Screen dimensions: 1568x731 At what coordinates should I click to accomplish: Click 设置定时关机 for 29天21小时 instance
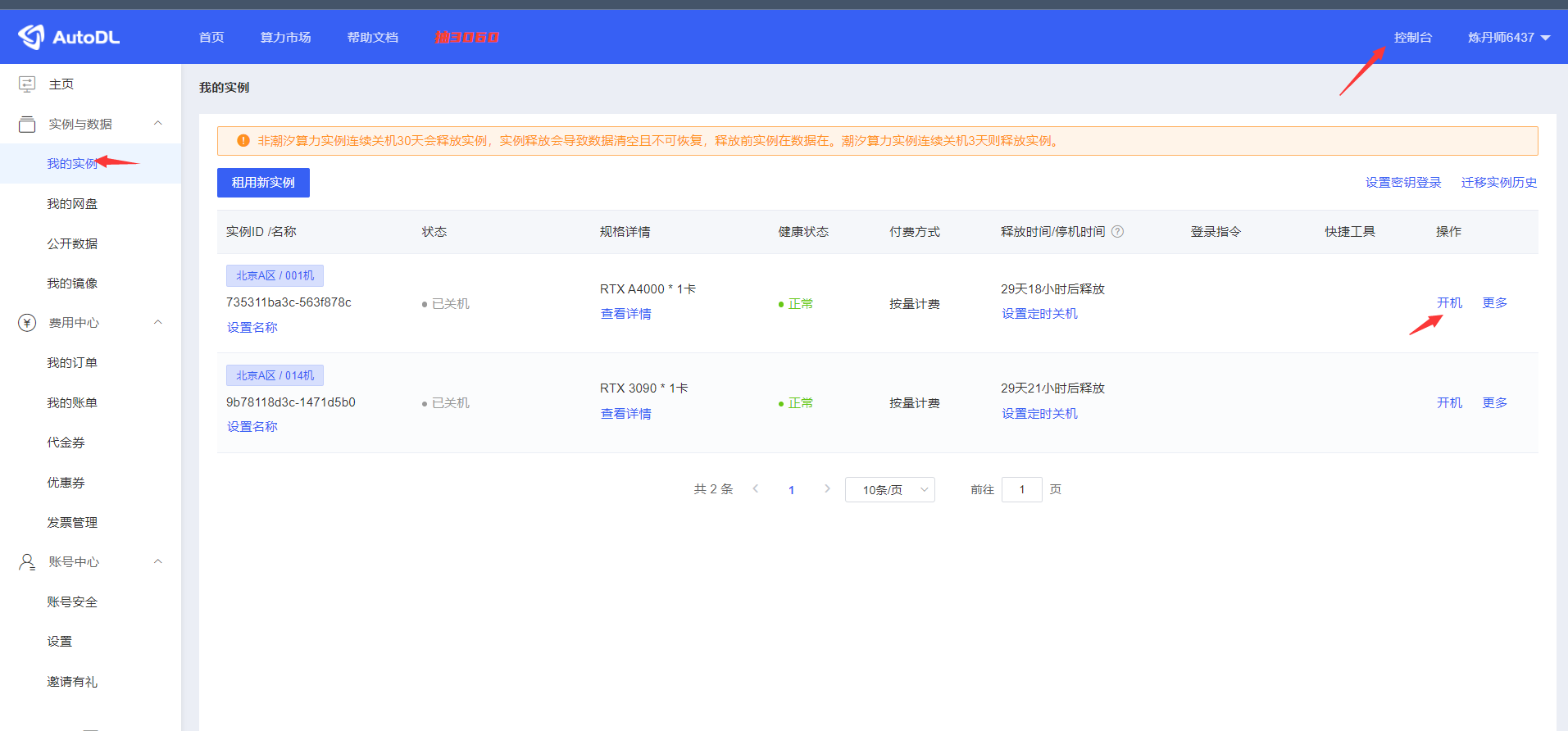coord(1039,414)
